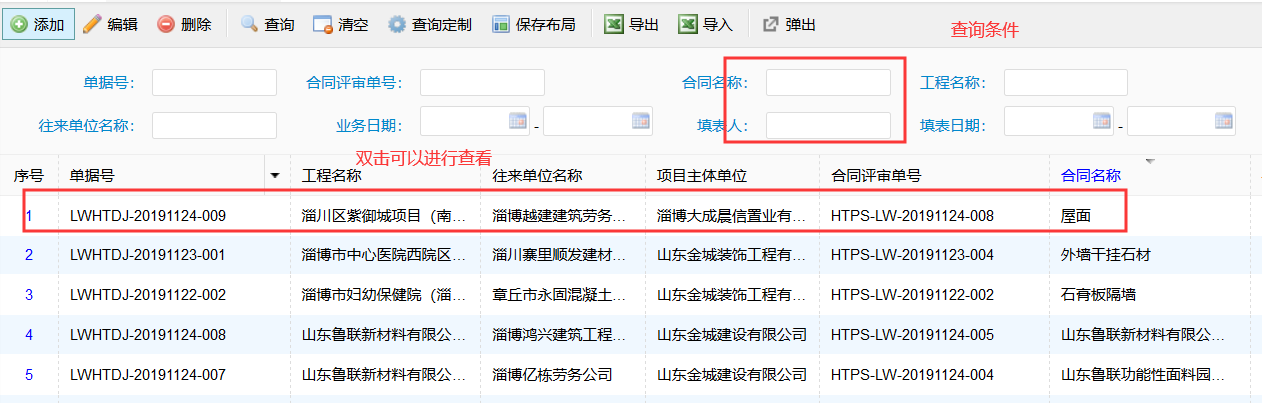Click cell HTPS-LW-20191124-008
This screenshot has width=1262, height=403.
(x=912, y=215)
